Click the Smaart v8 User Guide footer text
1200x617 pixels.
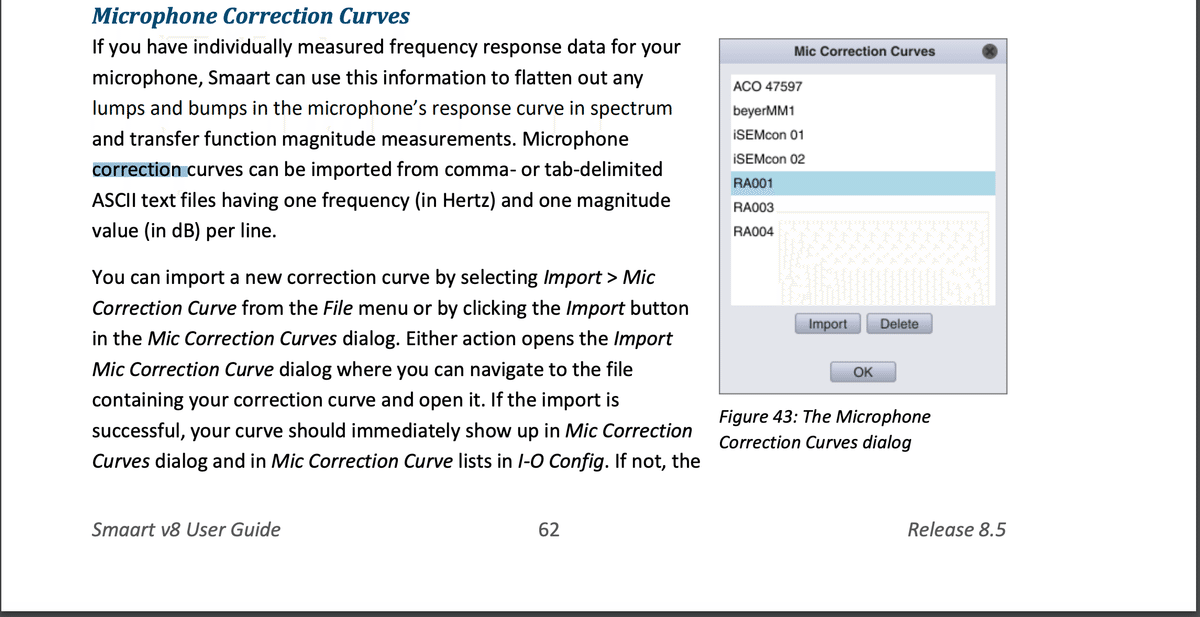click(x=185, y=530)
